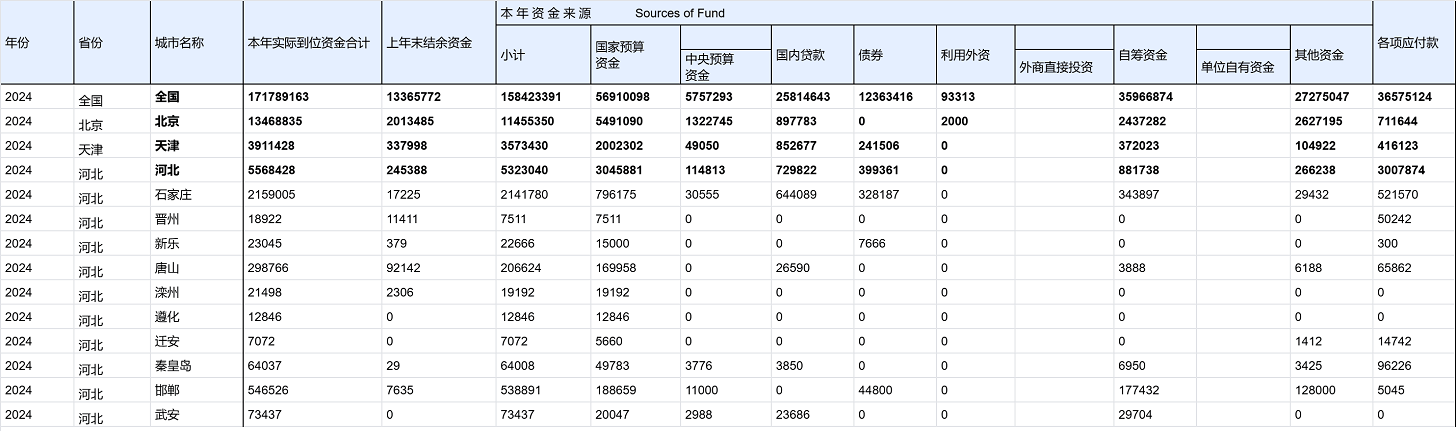Click the 中央预算资金 subheader
The width and height of the screenshot is (1456, 431).
(x=725, y=66)
